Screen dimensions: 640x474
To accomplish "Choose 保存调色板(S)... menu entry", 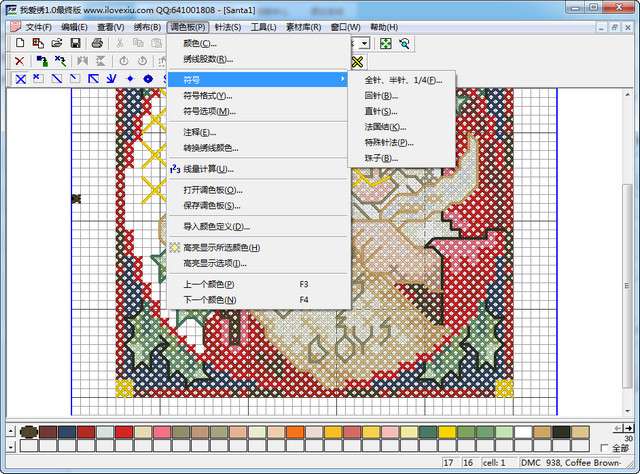I will [258, 205].
